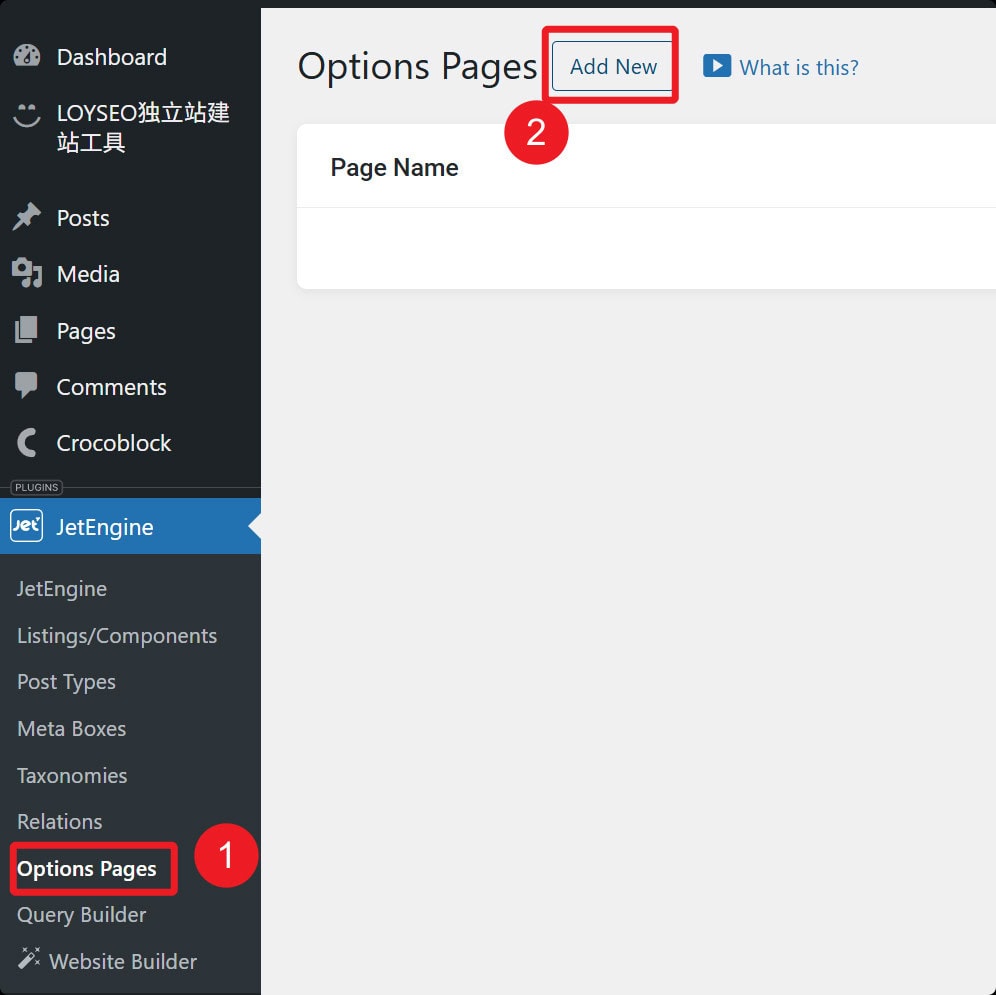Click the PLUGINS separator label
996x995 pixels.
point(36,487)
